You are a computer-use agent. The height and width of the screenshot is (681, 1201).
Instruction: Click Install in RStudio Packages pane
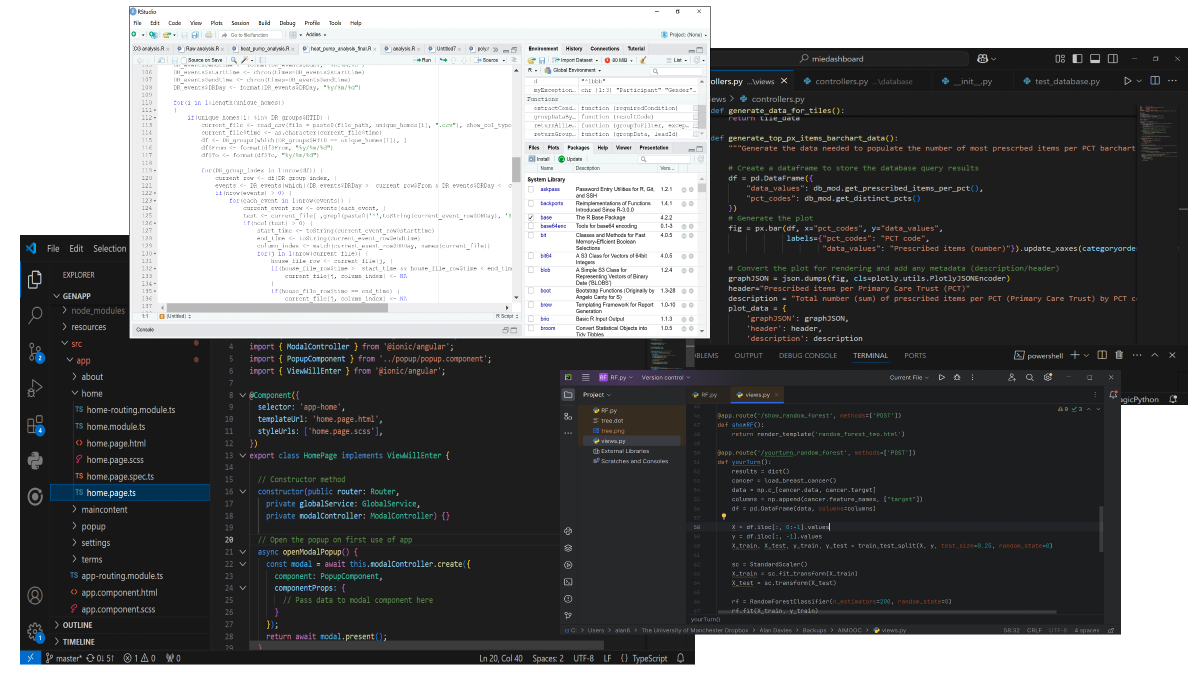(541, 158)
